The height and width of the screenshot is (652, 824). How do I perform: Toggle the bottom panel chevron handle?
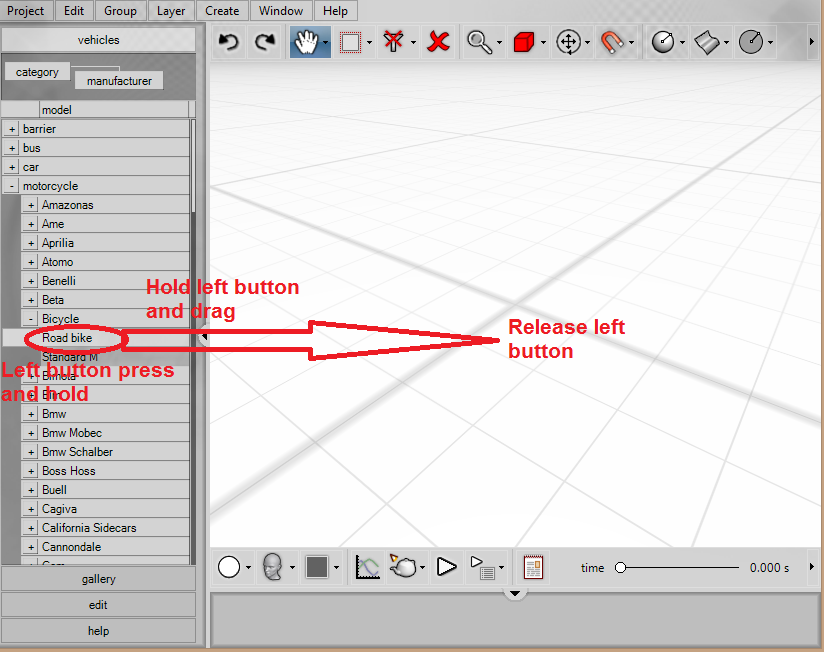click(515, 594)
